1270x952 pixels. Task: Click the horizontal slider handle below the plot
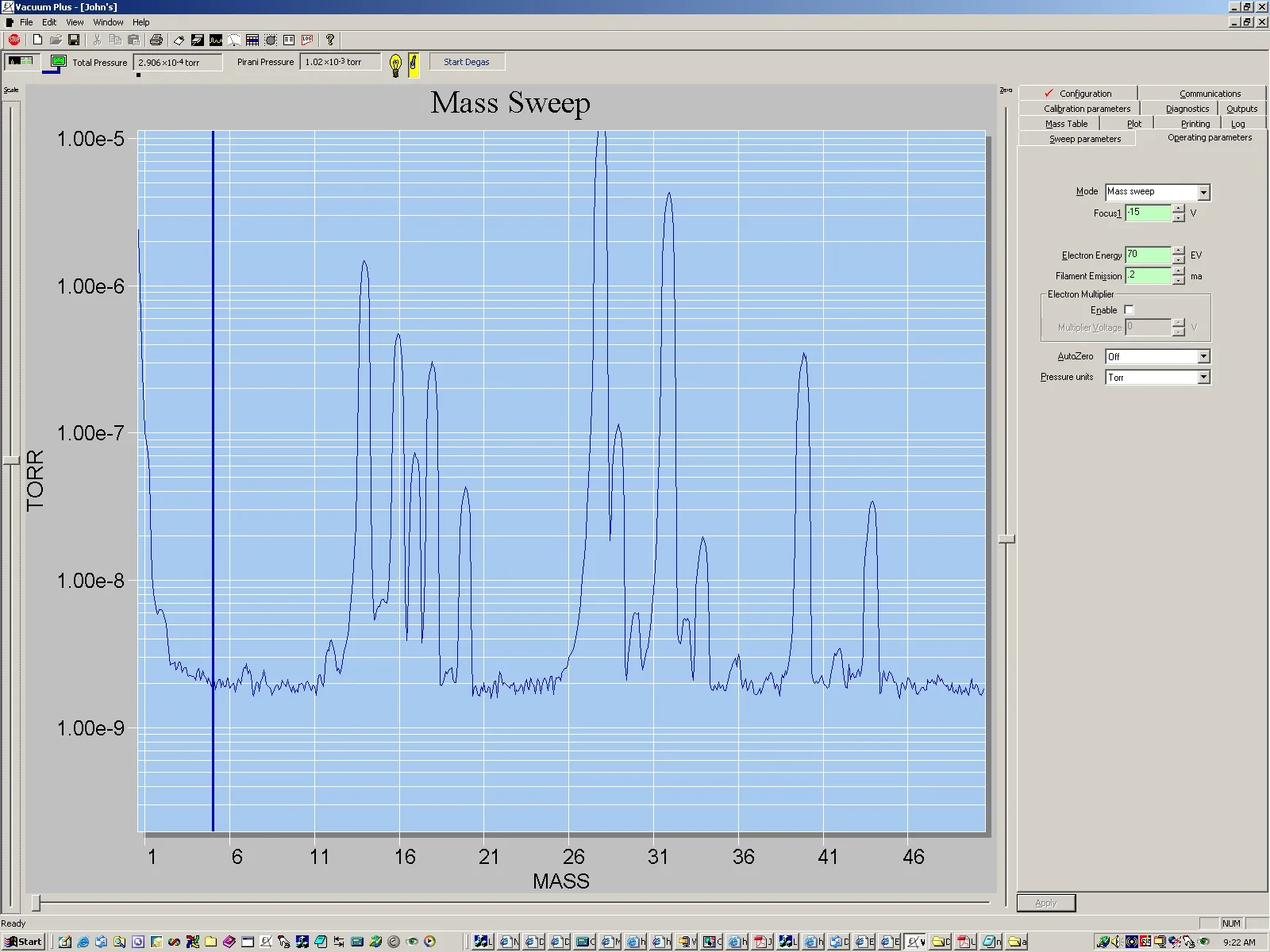click(36, 903)
